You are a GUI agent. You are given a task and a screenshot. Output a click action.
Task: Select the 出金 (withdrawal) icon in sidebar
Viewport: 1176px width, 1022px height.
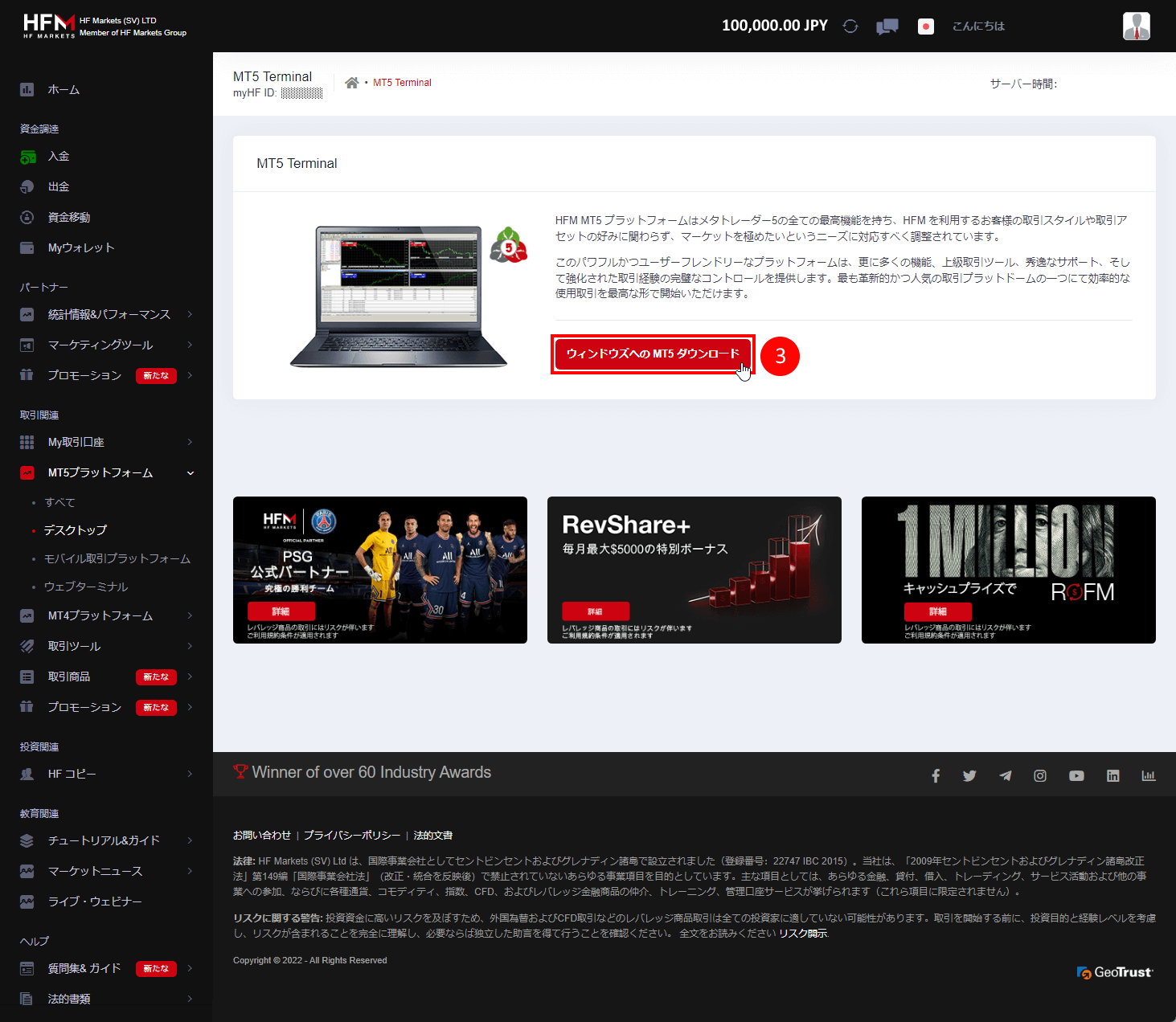(x=27, y=186)
